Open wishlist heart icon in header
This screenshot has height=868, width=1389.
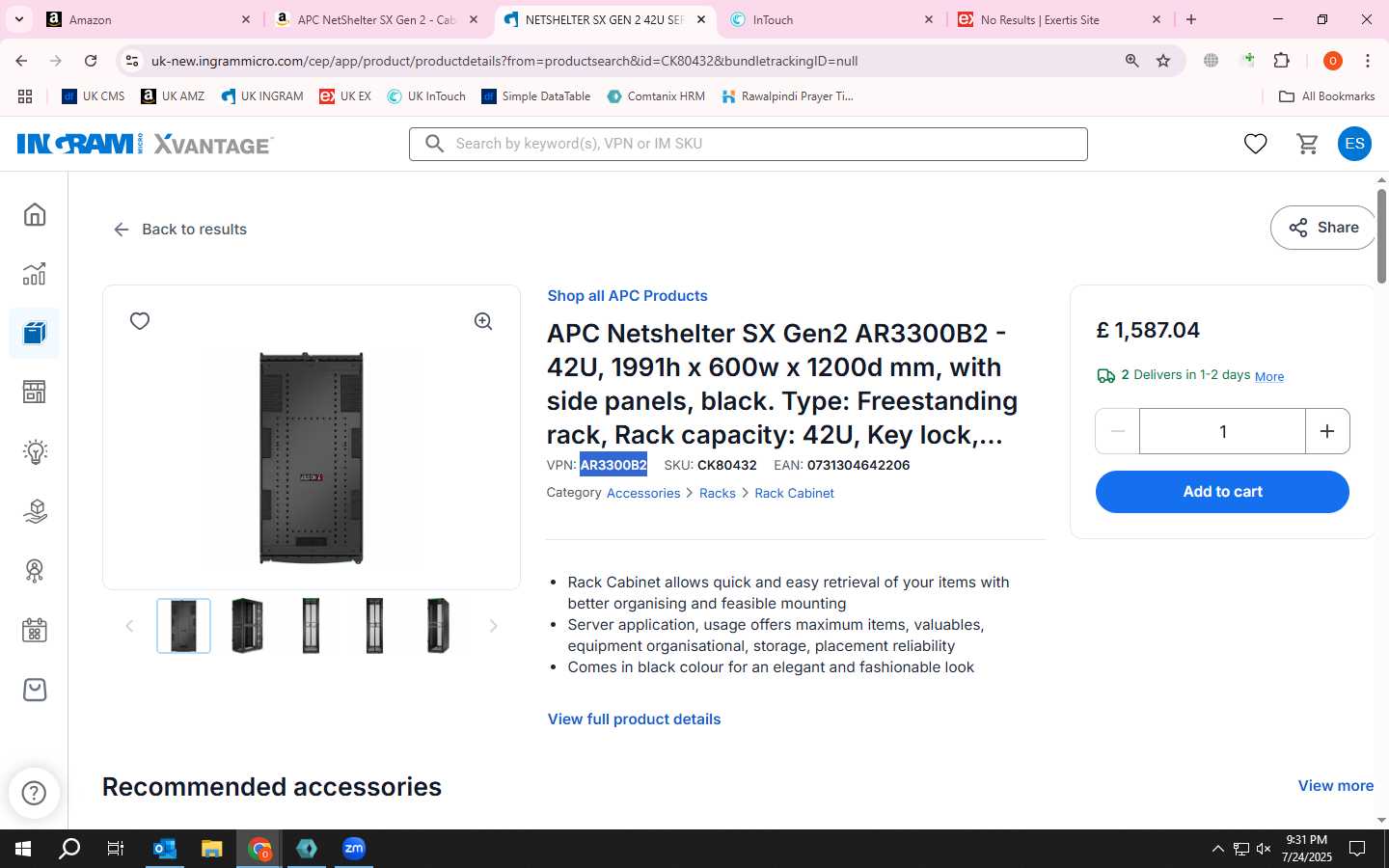(x=1255, y=144)
